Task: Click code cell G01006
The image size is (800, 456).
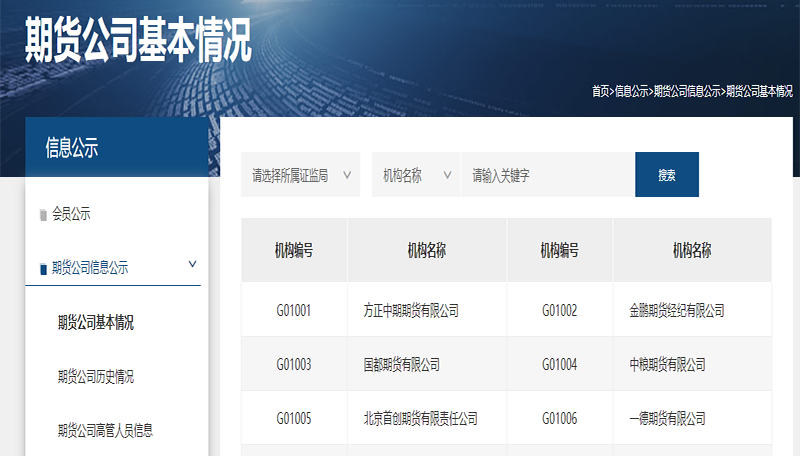Action: (560, 419)
